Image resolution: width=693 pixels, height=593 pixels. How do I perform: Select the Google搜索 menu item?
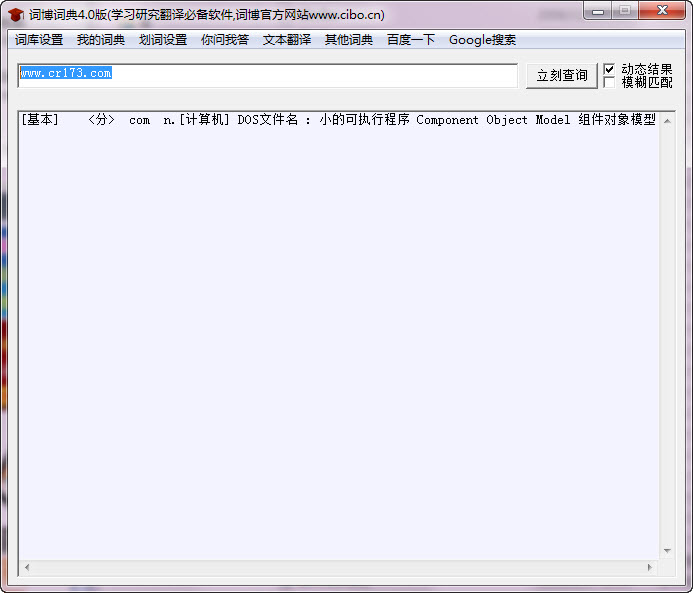[x=482, y=40]
